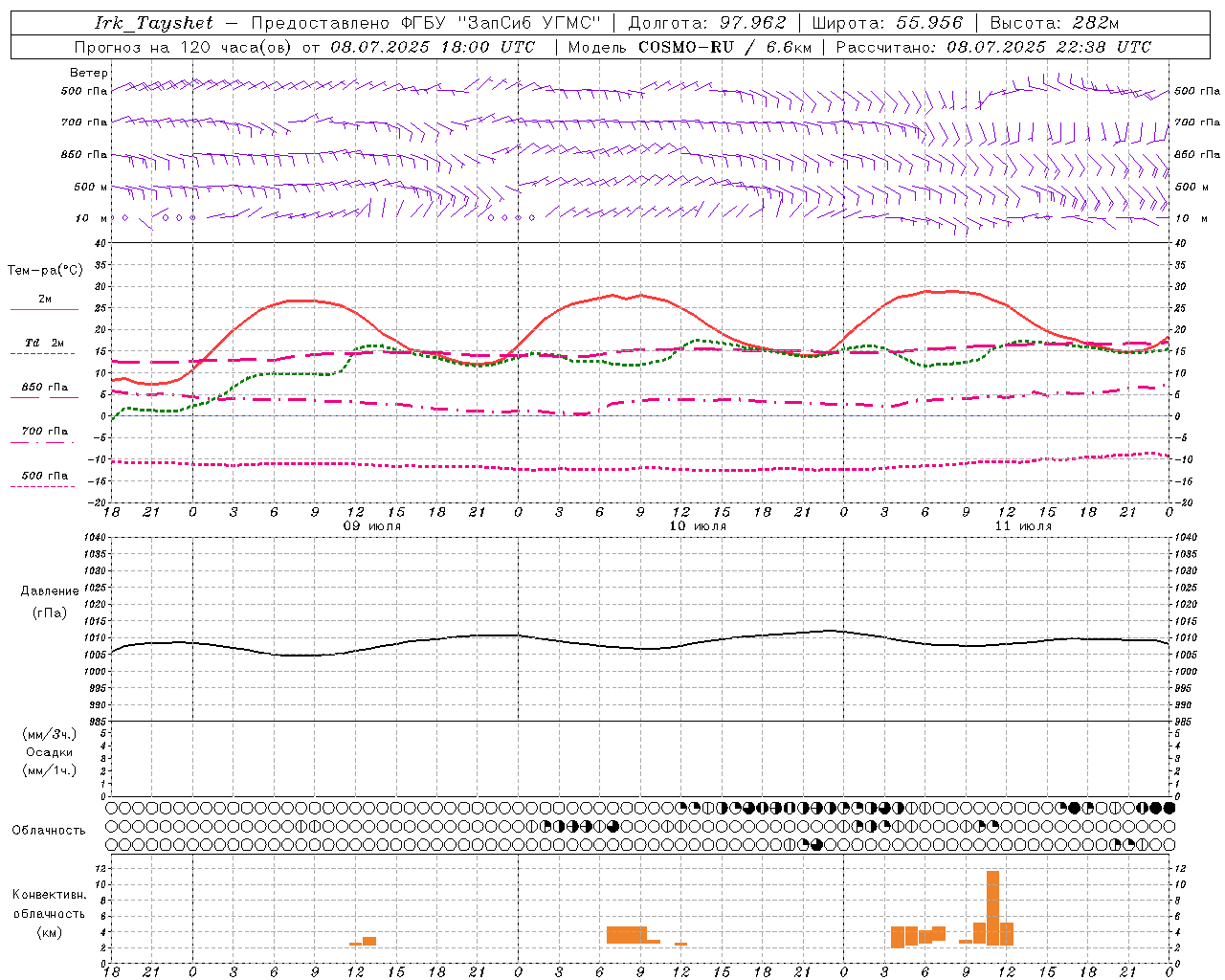This screenshot has height=980, width=1225.
Task: Click the Рассчитано: 08.07.2025 22:38 UTC text
Action: (x=993, y=47)
